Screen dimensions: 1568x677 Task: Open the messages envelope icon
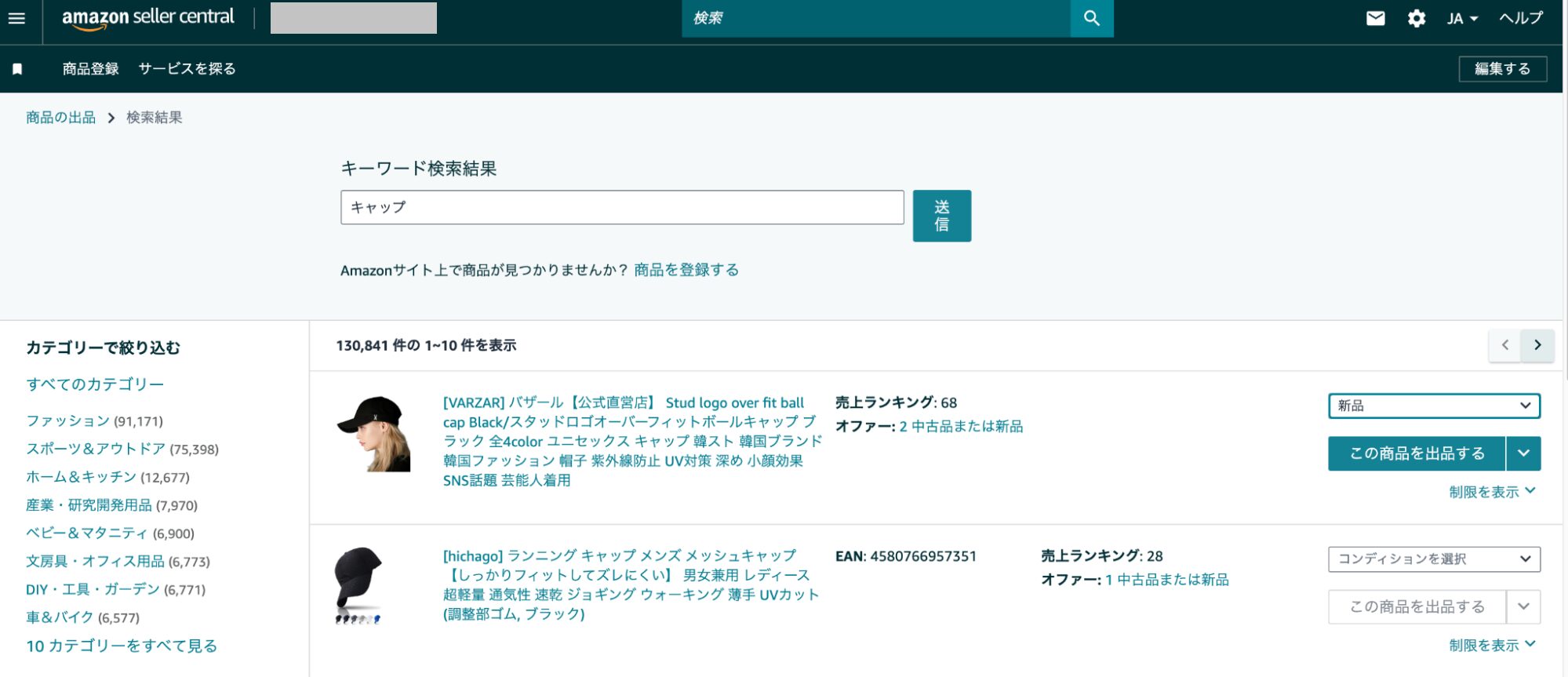point(1375,18)
